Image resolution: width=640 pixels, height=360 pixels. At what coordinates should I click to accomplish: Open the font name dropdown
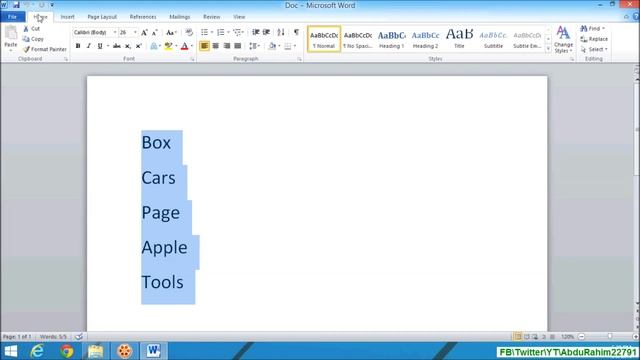115,32
